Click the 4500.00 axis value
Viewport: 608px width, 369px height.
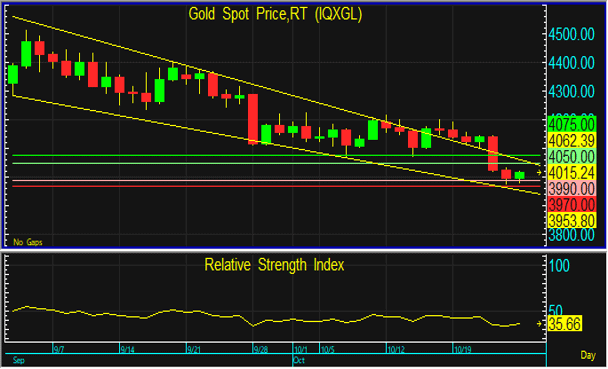[572, 34]
